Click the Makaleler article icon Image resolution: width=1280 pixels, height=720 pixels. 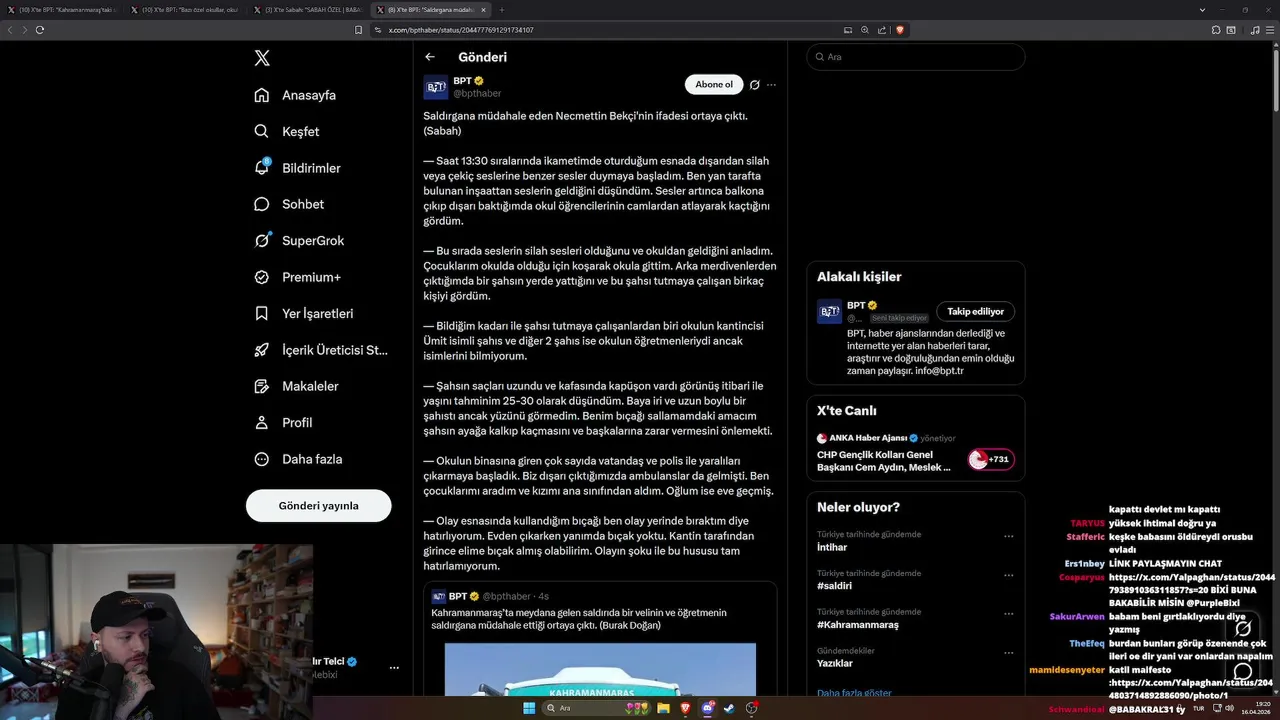[262, 386]
